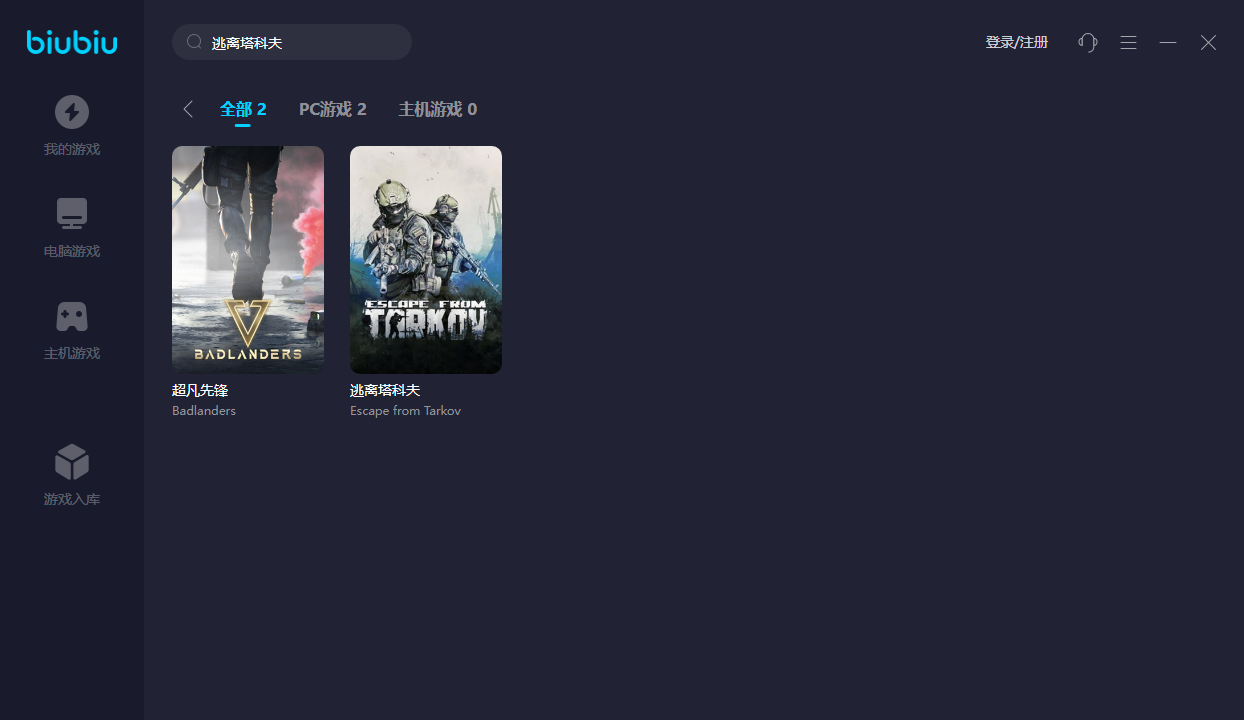The width and height of the screenshot is (1244, 720).
Task: Click the 主机游戏 sidebar label
Action: [x=72, y=353]
